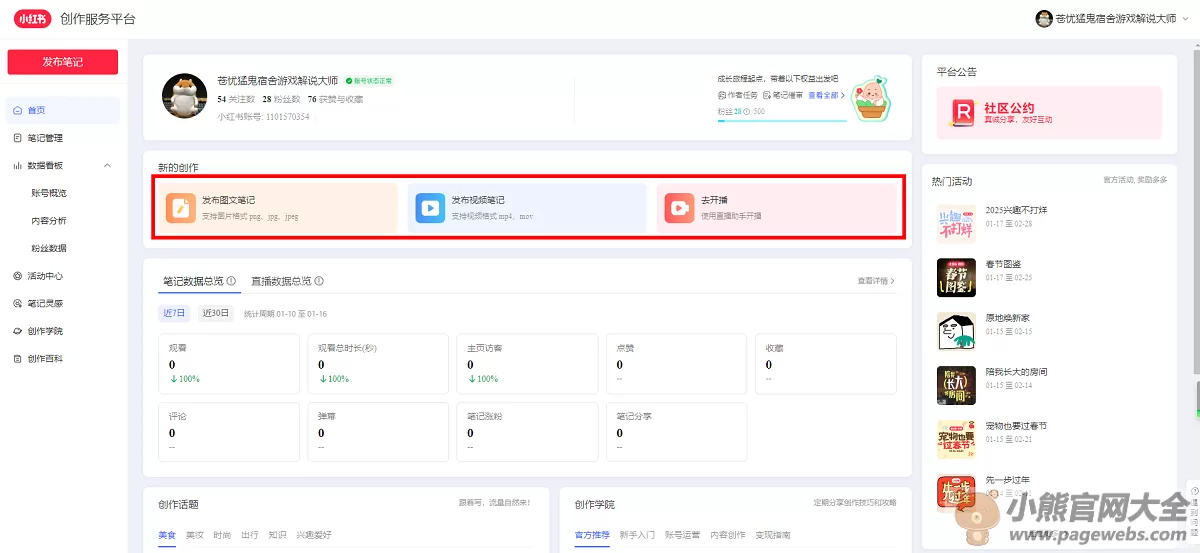Open 粉丝数据 in sidebar
The image size is (1200, 553).
(49, 248)
